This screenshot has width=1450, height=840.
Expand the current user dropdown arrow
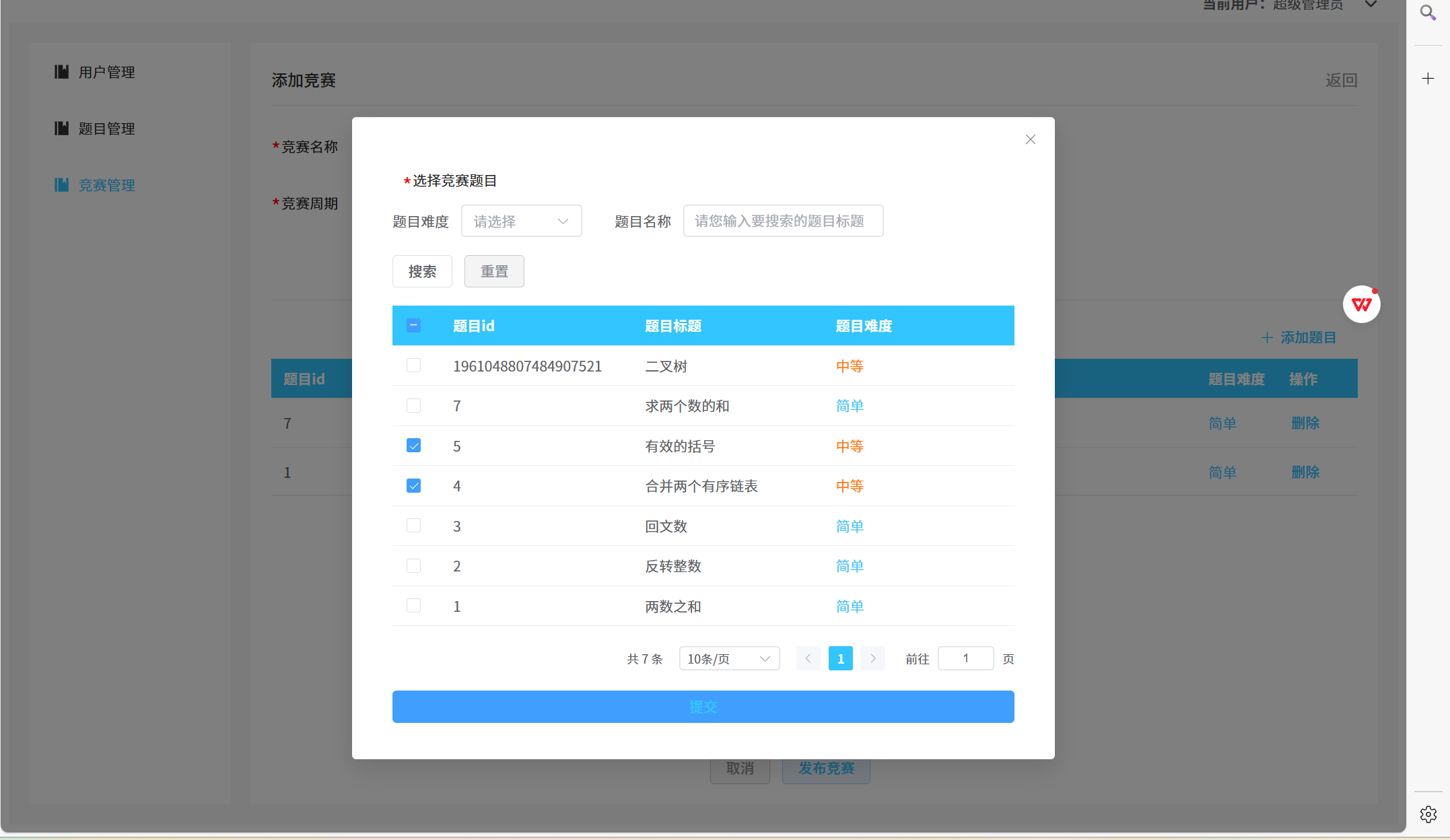coord(1371,5)
